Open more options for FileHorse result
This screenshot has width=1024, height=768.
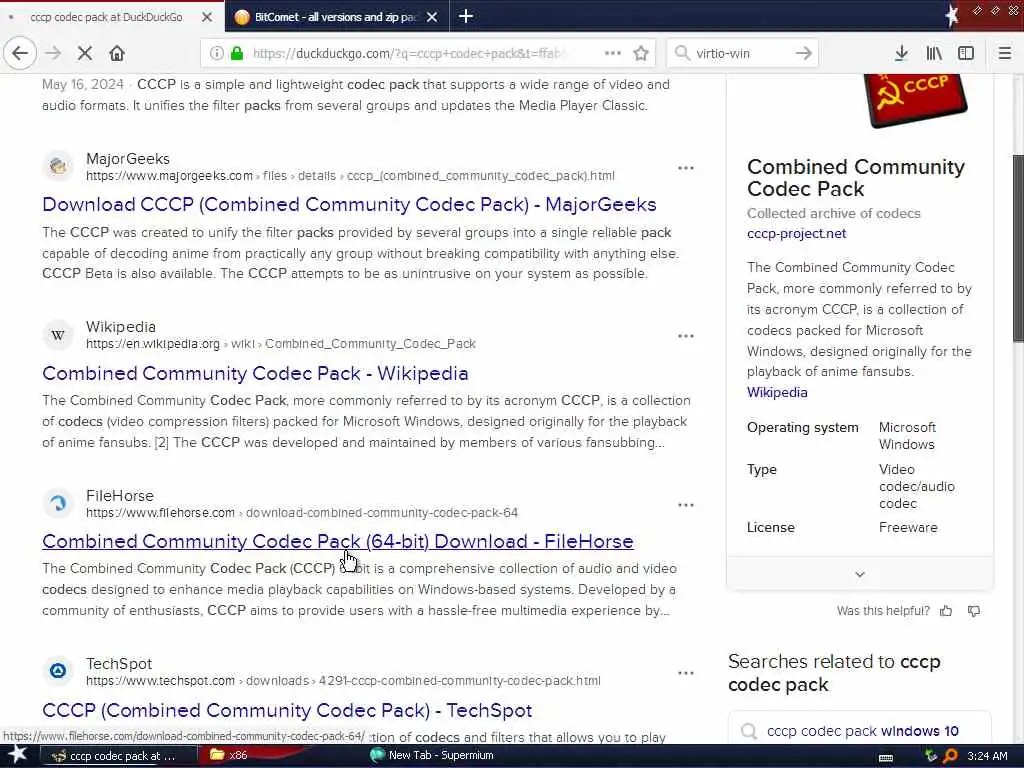pos(686,505)
